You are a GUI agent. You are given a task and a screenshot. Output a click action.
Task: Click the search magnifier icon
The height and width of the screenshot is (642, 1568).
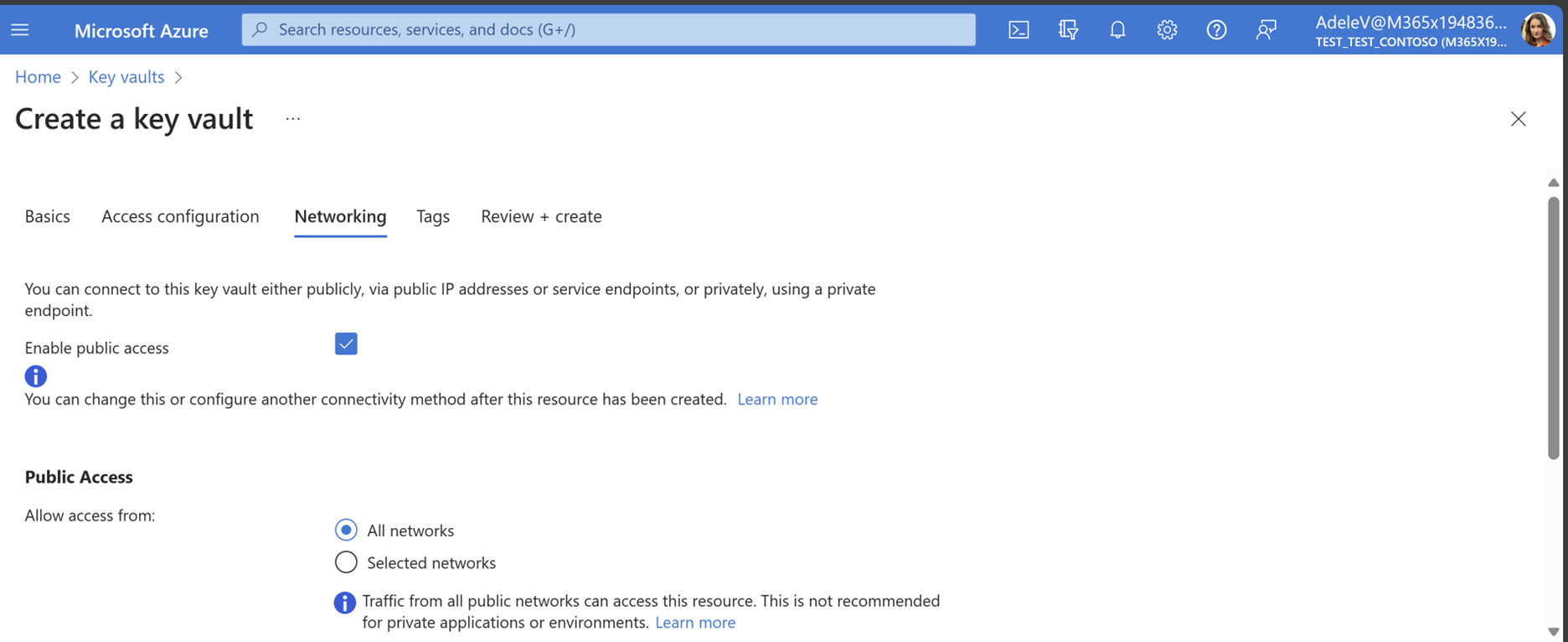[x=260, y=29]
